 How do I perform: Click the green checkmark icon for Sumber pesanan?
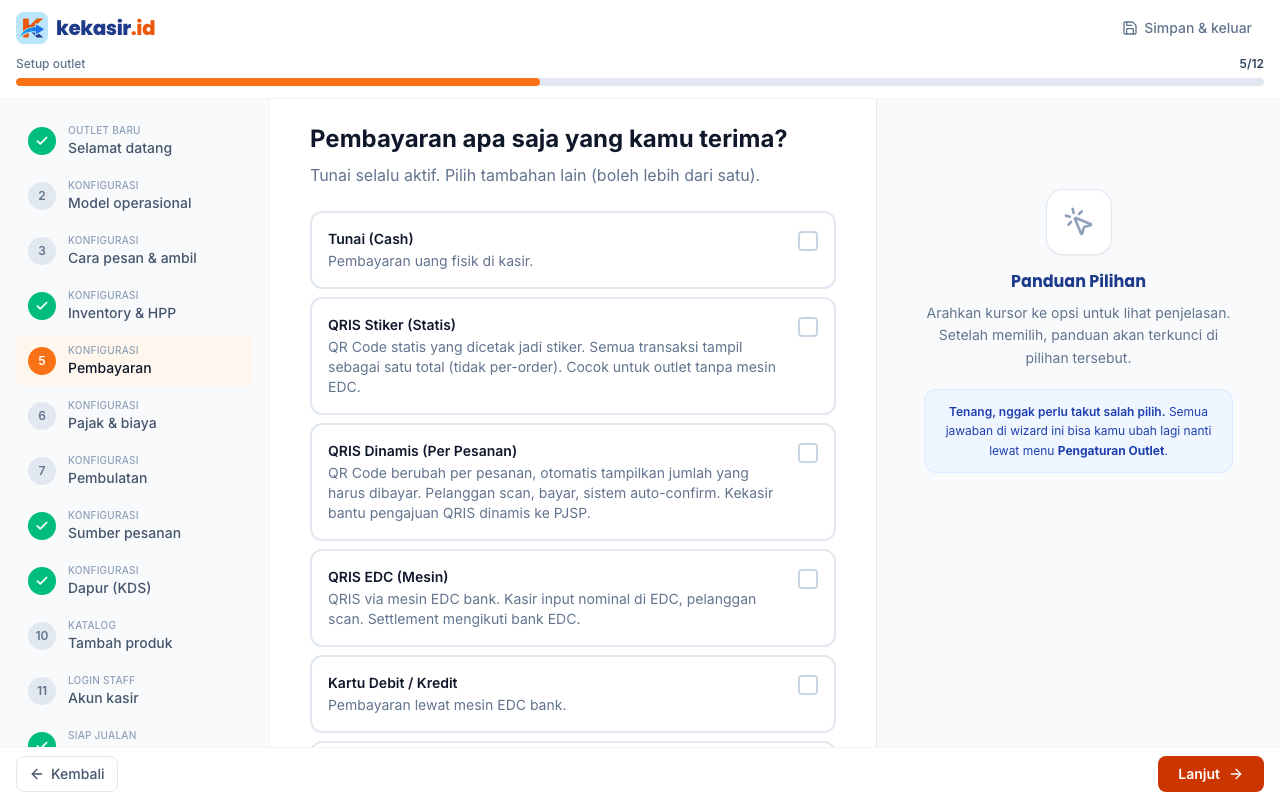42,526
